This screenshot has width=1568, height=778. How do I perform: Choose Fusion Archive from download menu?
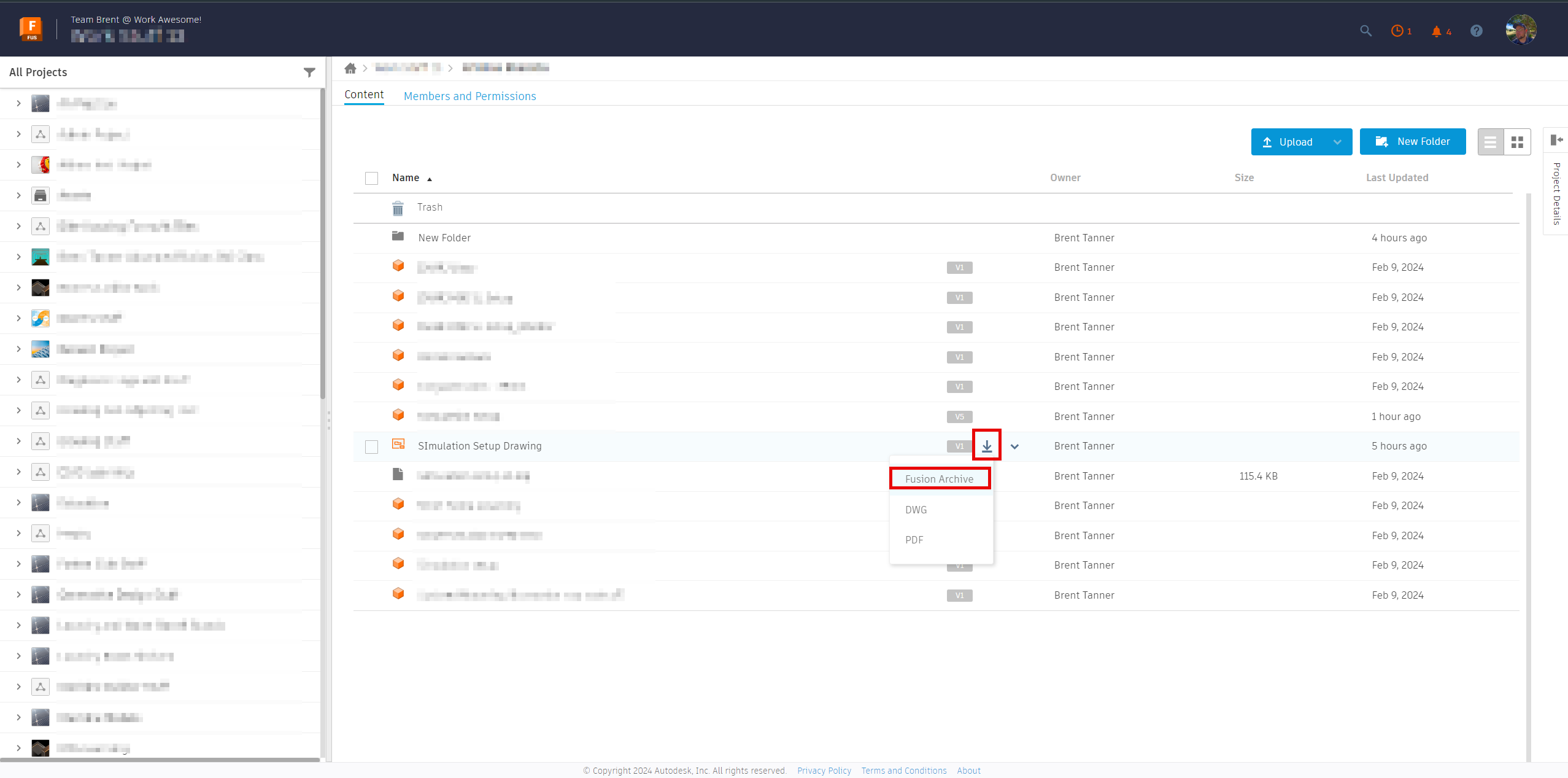click(x=939, y=479)
